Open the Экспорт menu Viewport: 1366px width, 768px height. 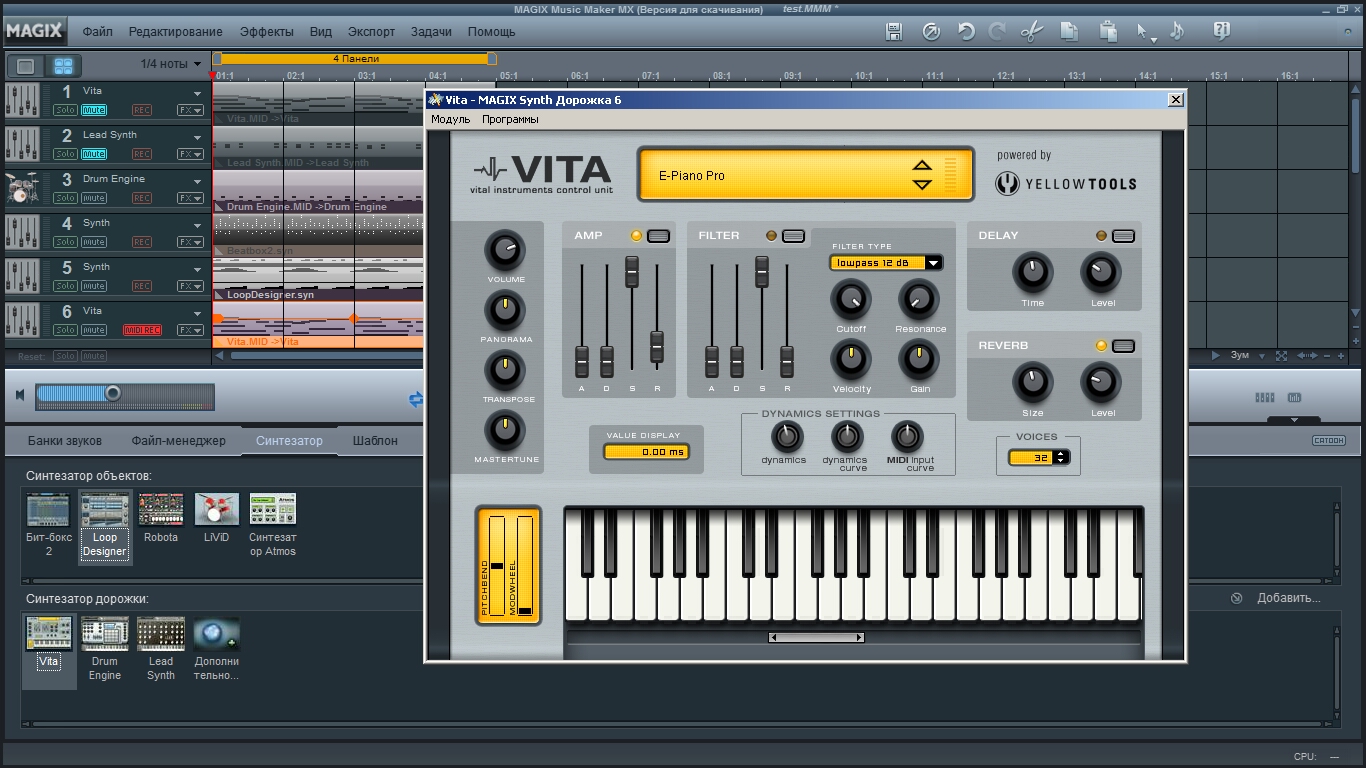pyautogui.click(x=371, y=32)
